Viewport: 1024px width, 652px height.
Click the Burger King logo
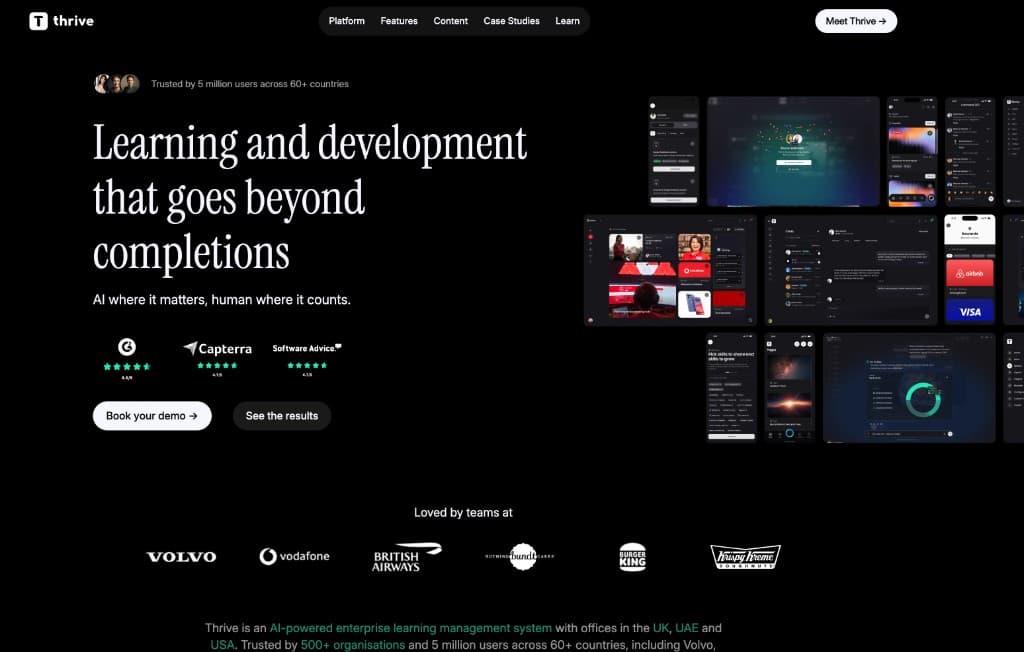coord(632,557)
